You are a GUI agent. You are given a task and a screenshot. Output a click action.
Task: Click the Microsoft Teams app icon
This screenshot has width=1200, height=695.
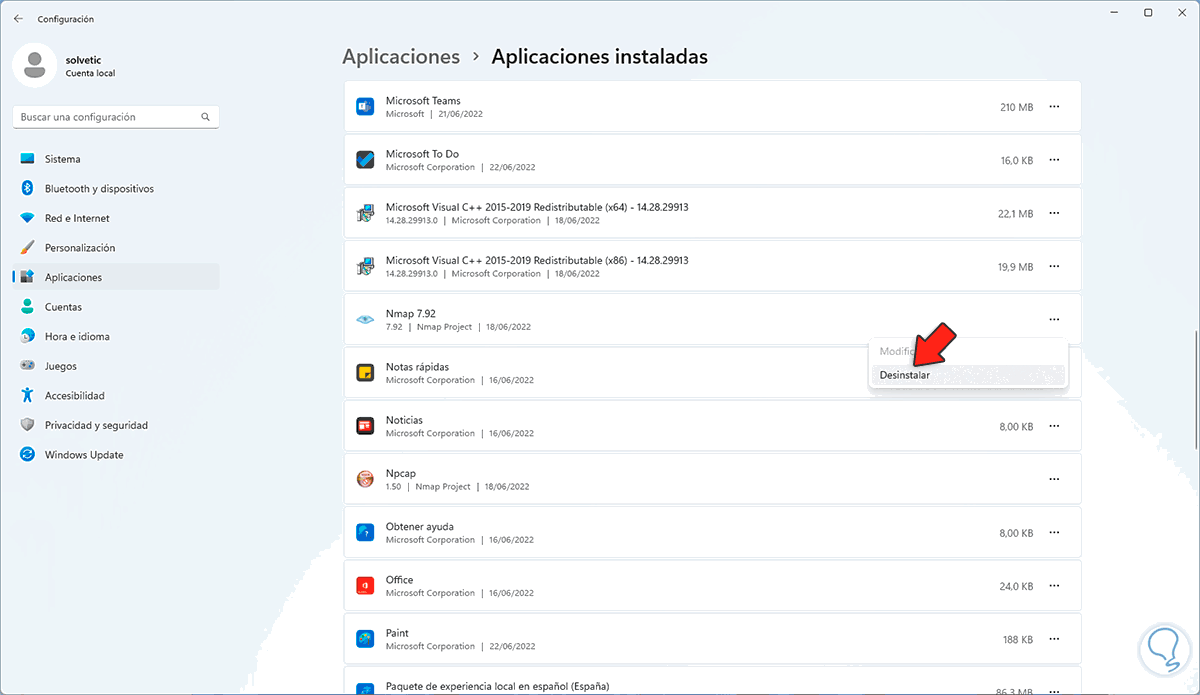click(365, 107)
